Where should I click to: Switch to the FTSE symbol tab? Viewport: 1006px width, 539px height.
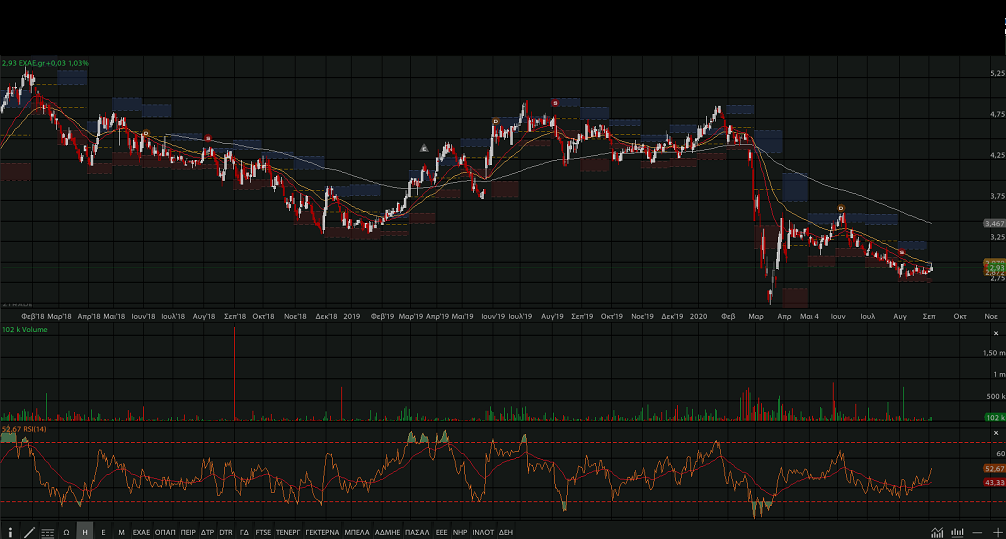263,532
